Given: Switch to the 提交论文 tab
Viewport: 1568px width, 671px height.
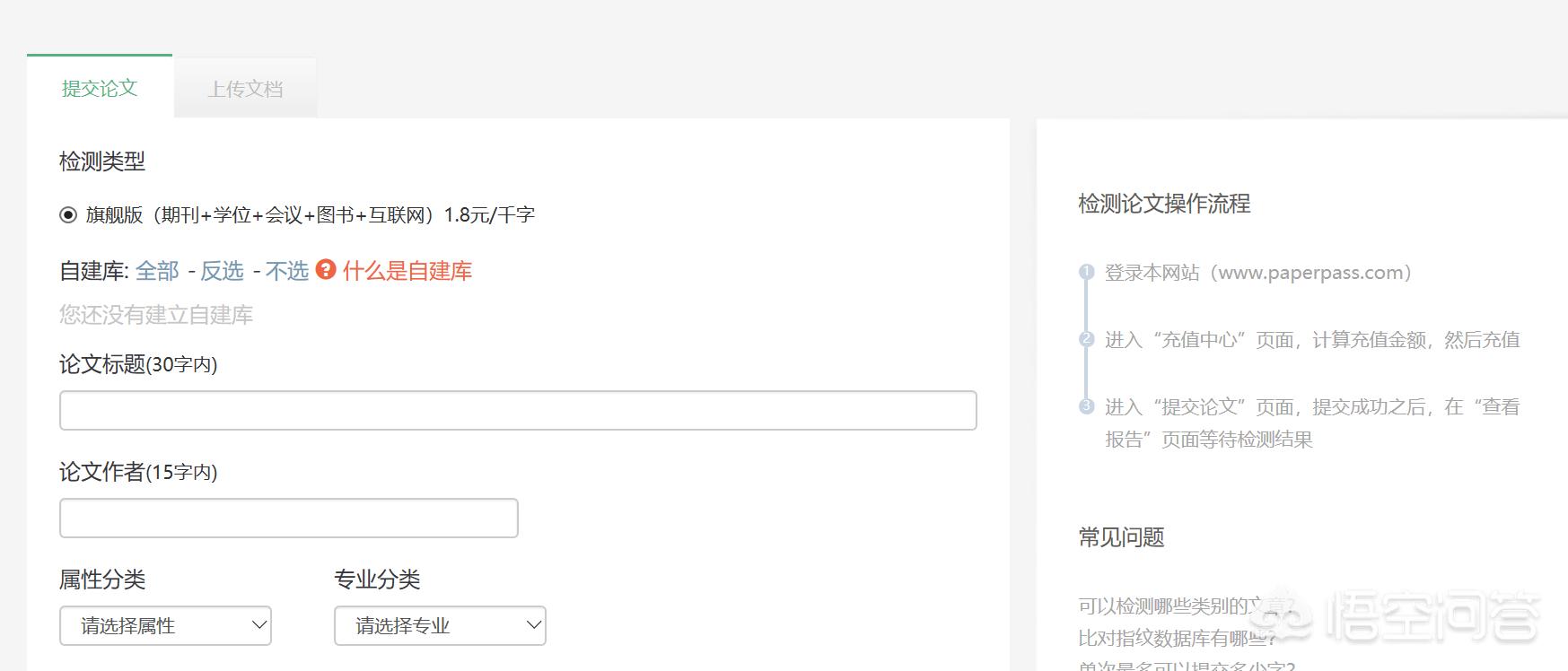Looking at the screenshot, I should pos(100,88).
